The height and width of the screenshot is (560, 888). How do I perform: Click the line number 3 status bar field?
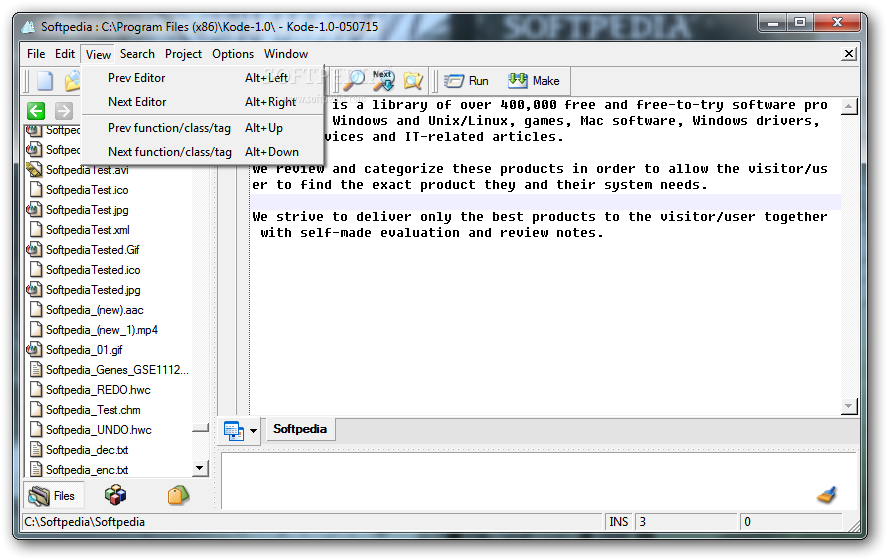[686, 521]
